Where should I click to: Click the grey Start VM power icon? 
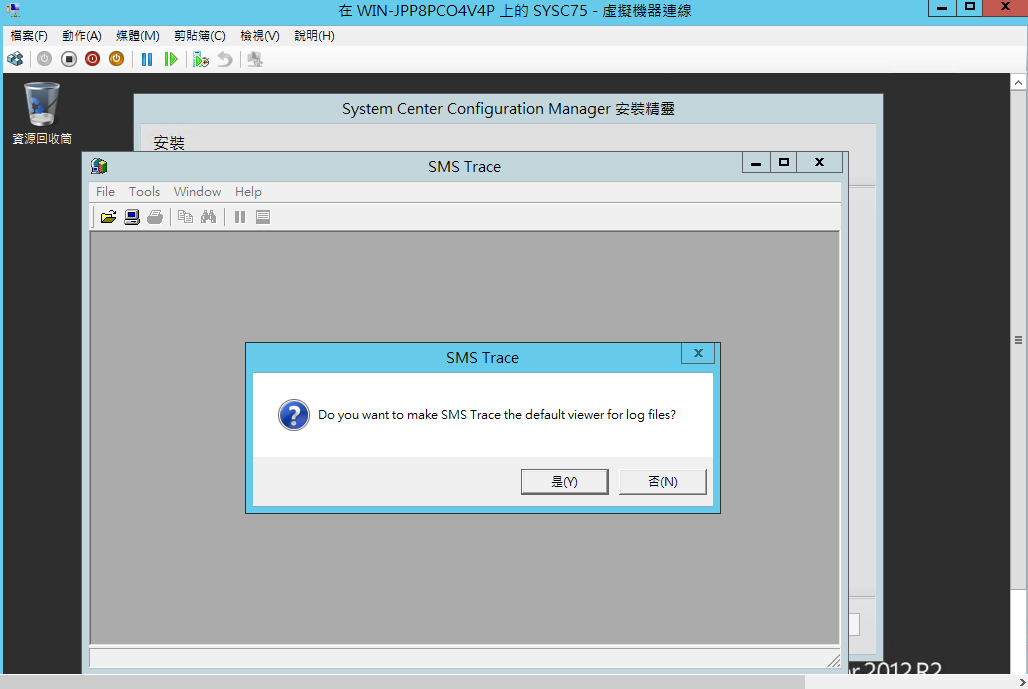44,59
